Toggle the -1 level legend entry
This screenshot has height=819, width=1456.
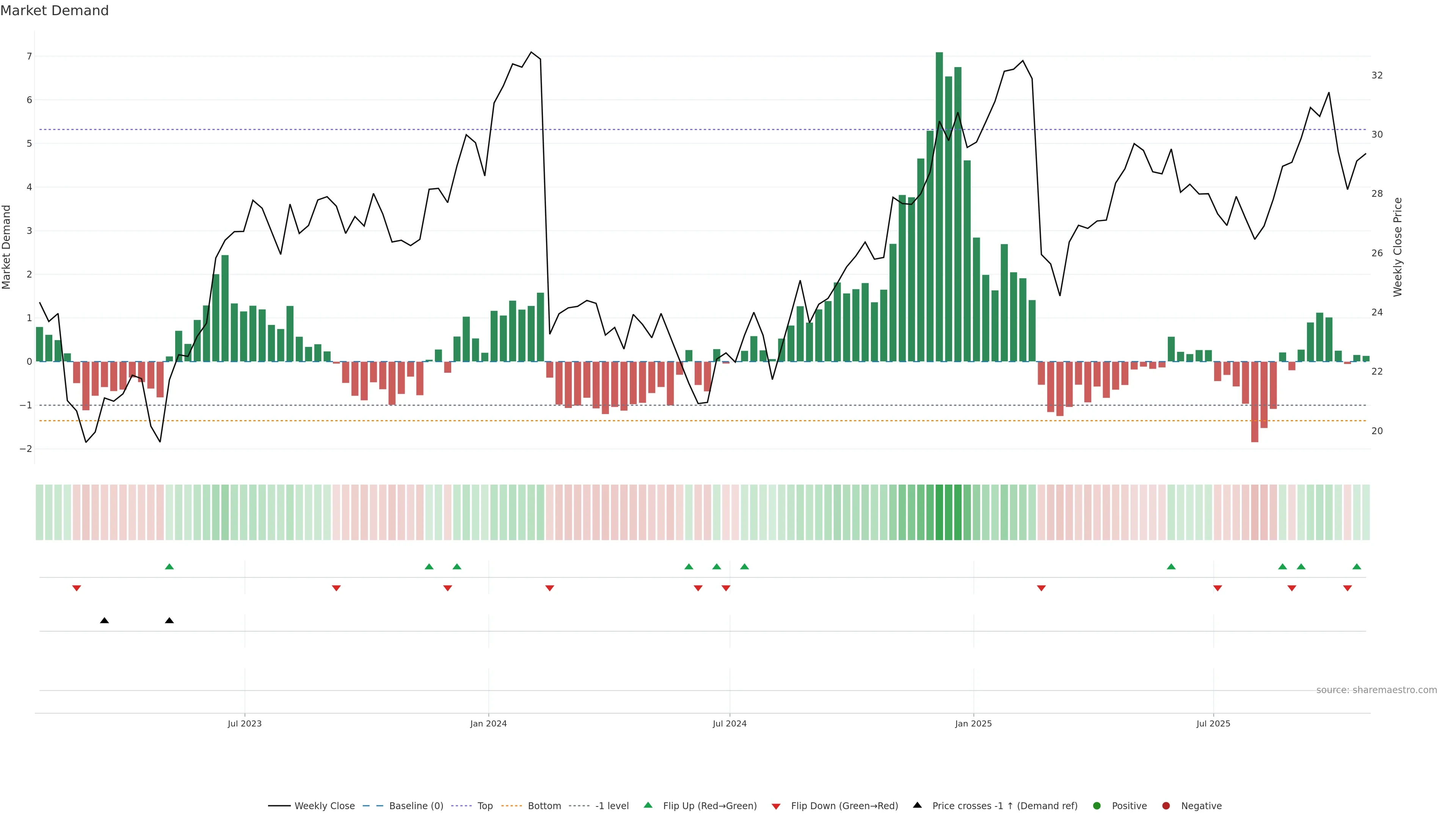point(612,805)
